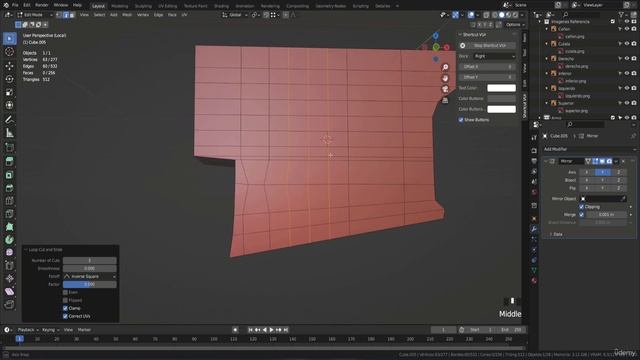Select the Move tool
The image size is (640, 360).
pyautogui.click(x=9, y=65)
